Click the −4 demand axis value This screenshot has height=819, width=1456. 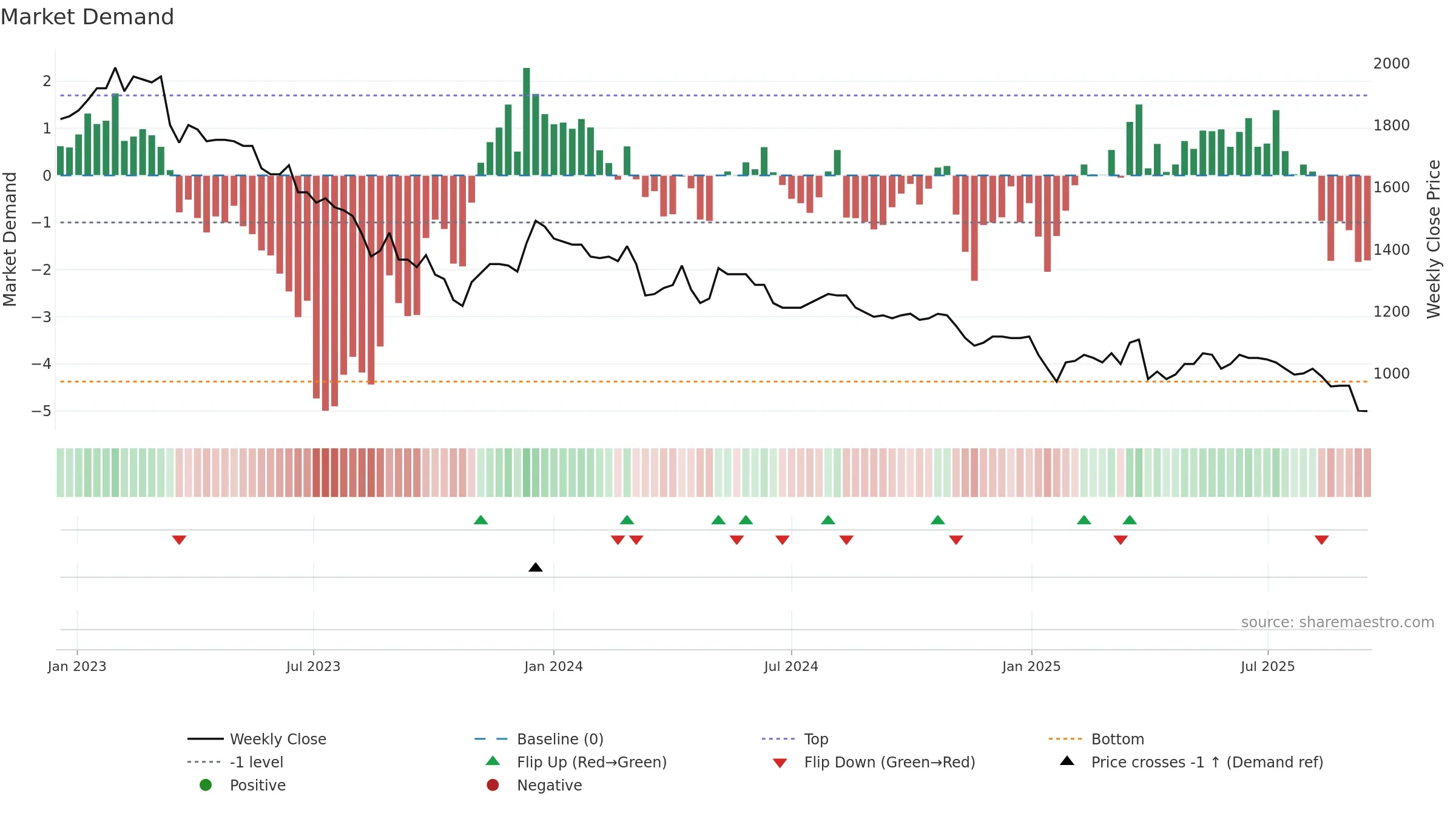pos(41,364)
